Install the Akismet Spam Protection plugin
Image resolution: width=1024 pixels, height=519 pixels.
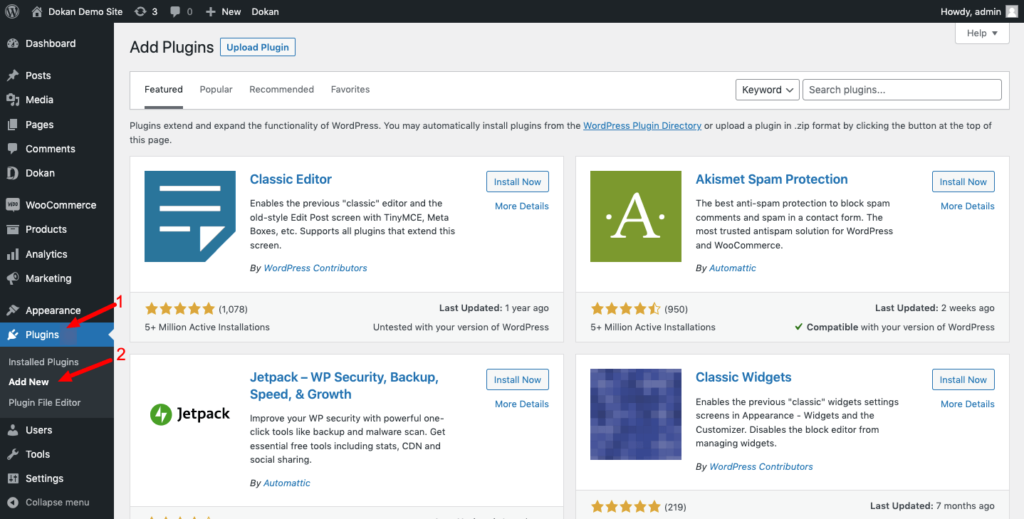[963, 181]
